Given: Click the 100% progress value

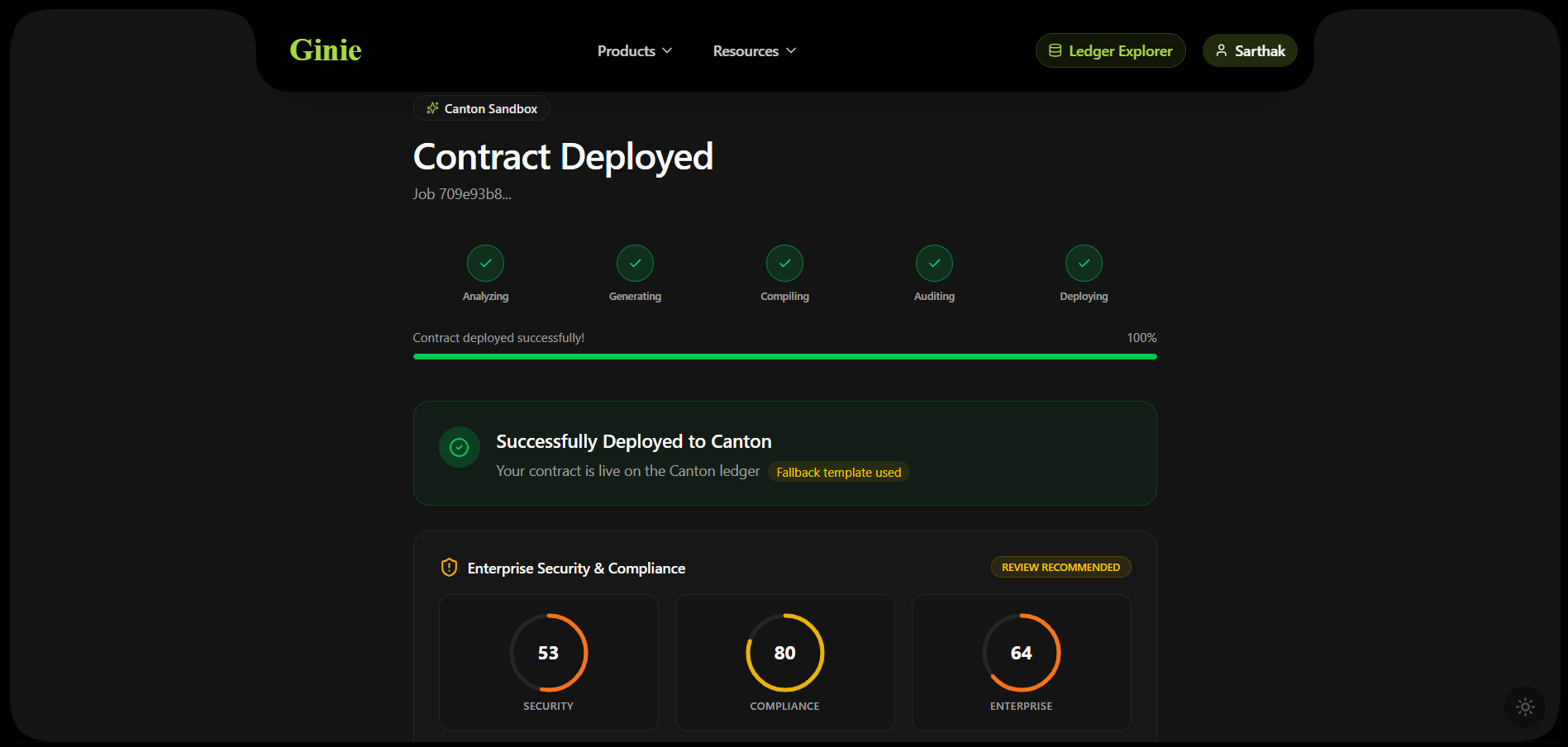Looking at the screenshot, I should coord(1141,338).
